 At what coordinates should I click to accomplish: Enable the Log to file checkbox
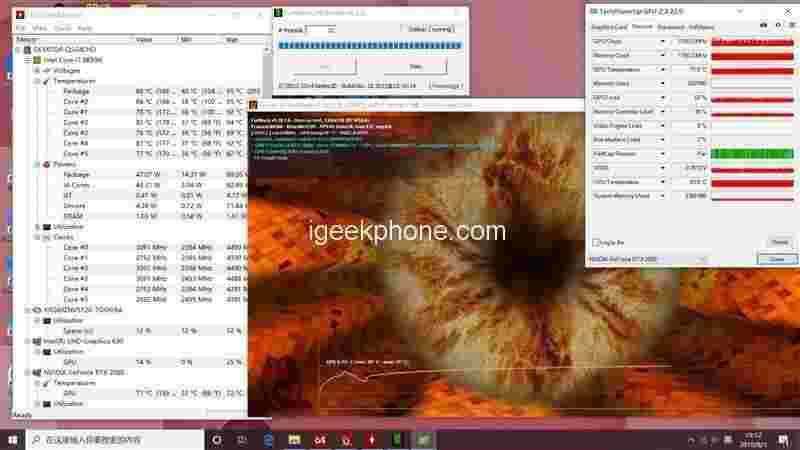point(597,242)
